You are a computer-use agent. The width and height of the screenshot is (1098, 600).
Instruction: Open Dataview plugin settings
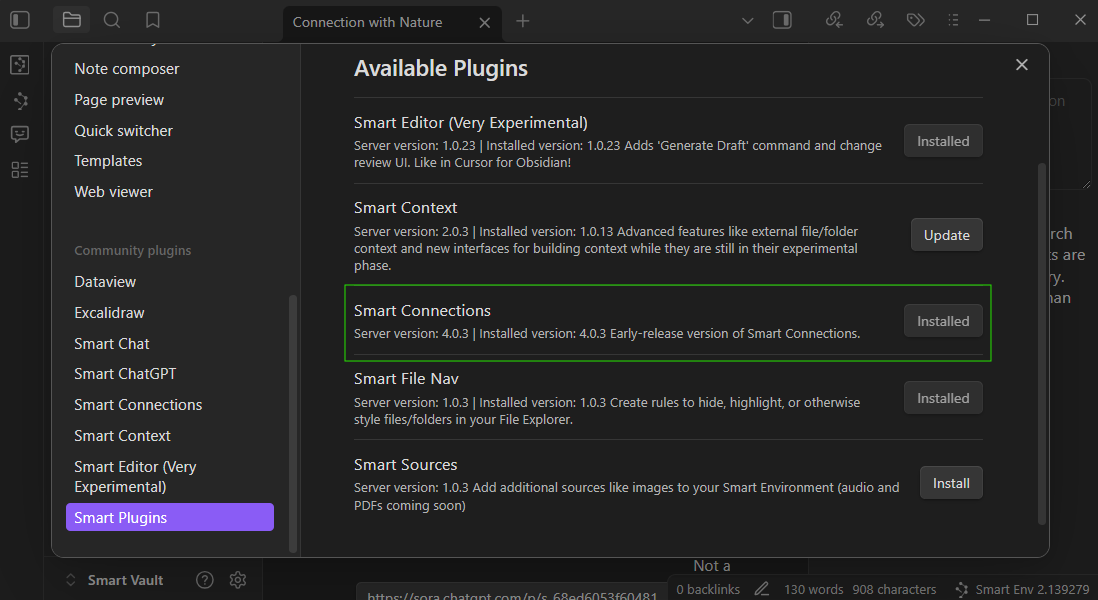(105, 282)
